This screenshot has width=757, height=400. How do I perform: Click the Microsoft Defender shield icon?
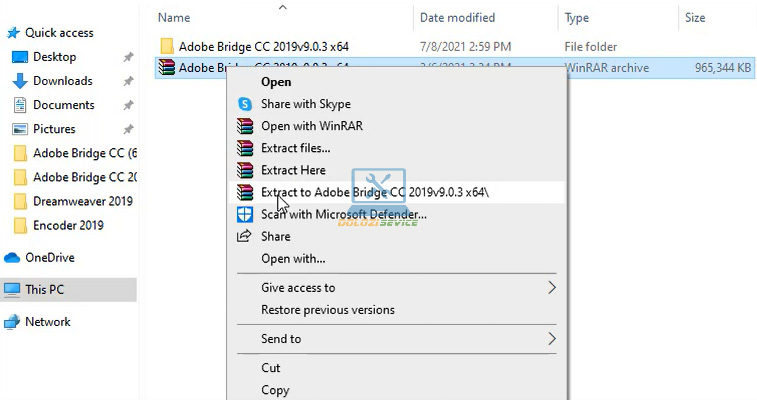(x=245, y=214)
